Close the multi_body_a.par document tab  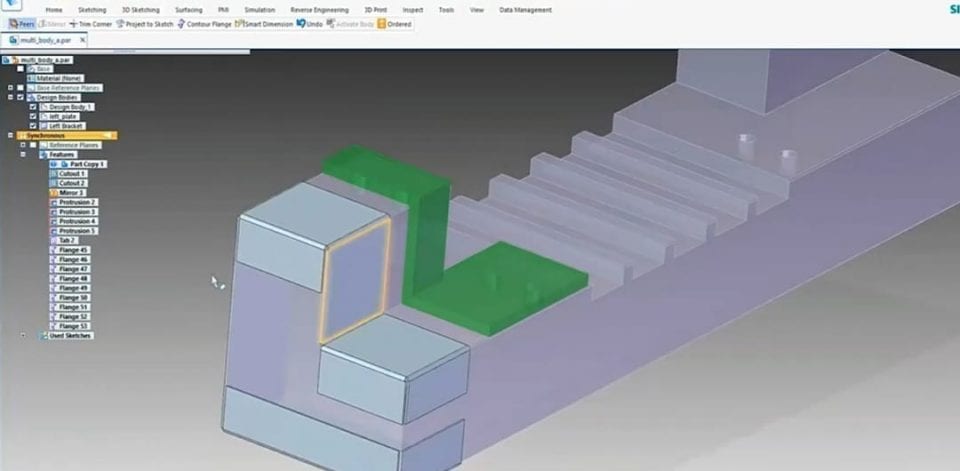(83, 40)
